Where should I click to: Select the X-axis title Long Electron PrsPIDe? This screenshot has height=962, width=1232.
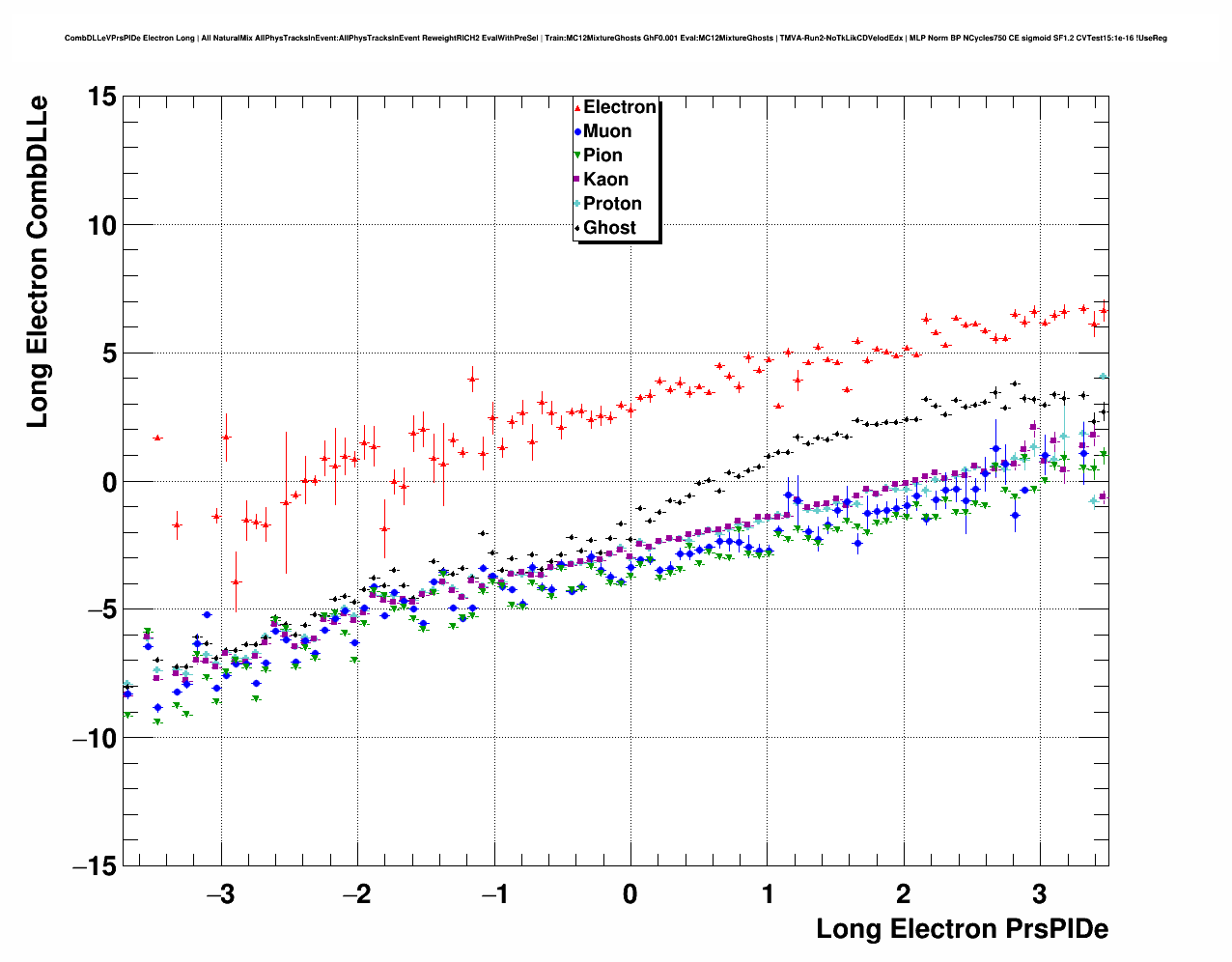[x=962, y=929]
